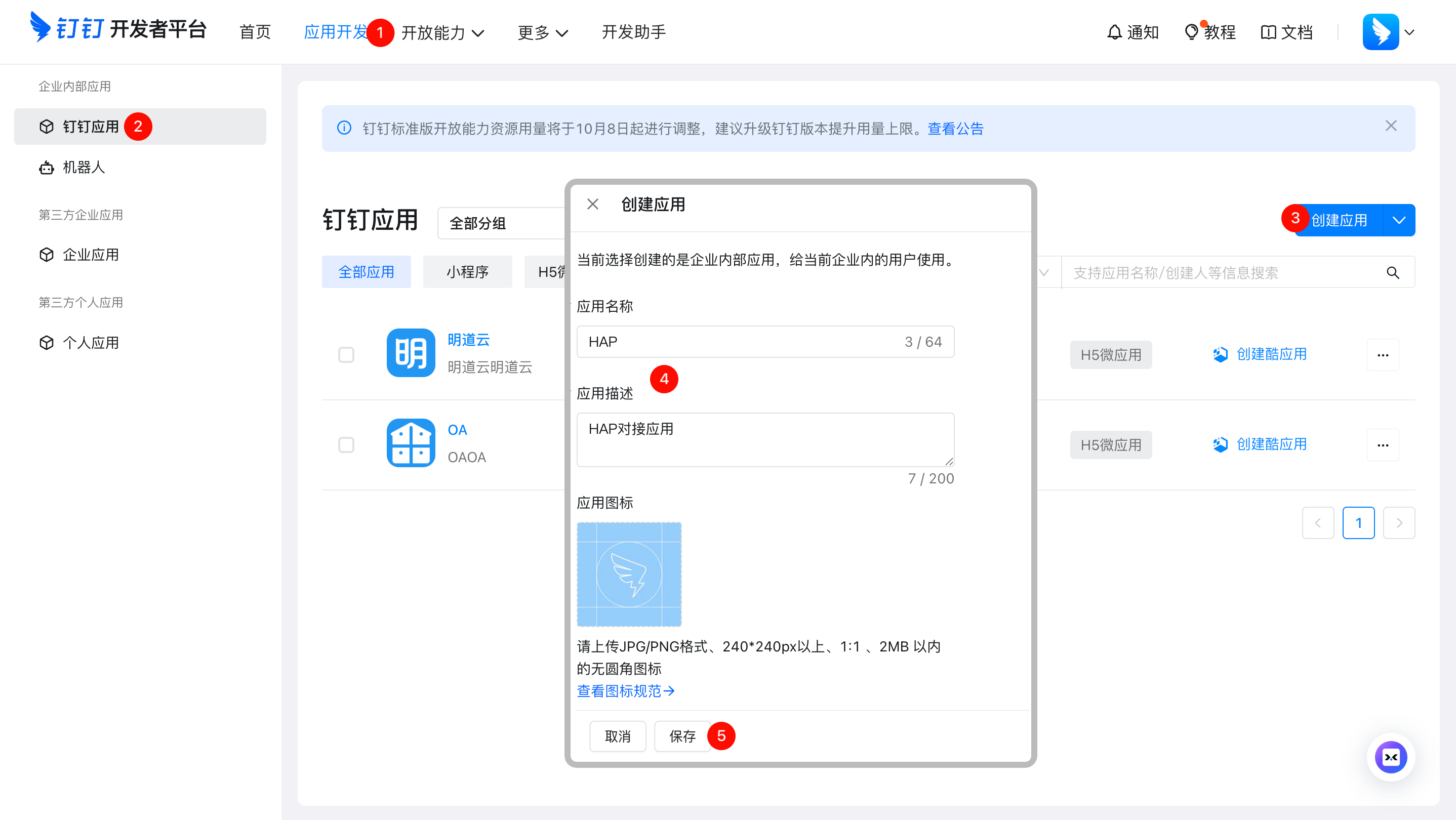The height and width of the screenshot is (820, 1456).
Task: Open more options for OA app
Action: click(1382, 445)
